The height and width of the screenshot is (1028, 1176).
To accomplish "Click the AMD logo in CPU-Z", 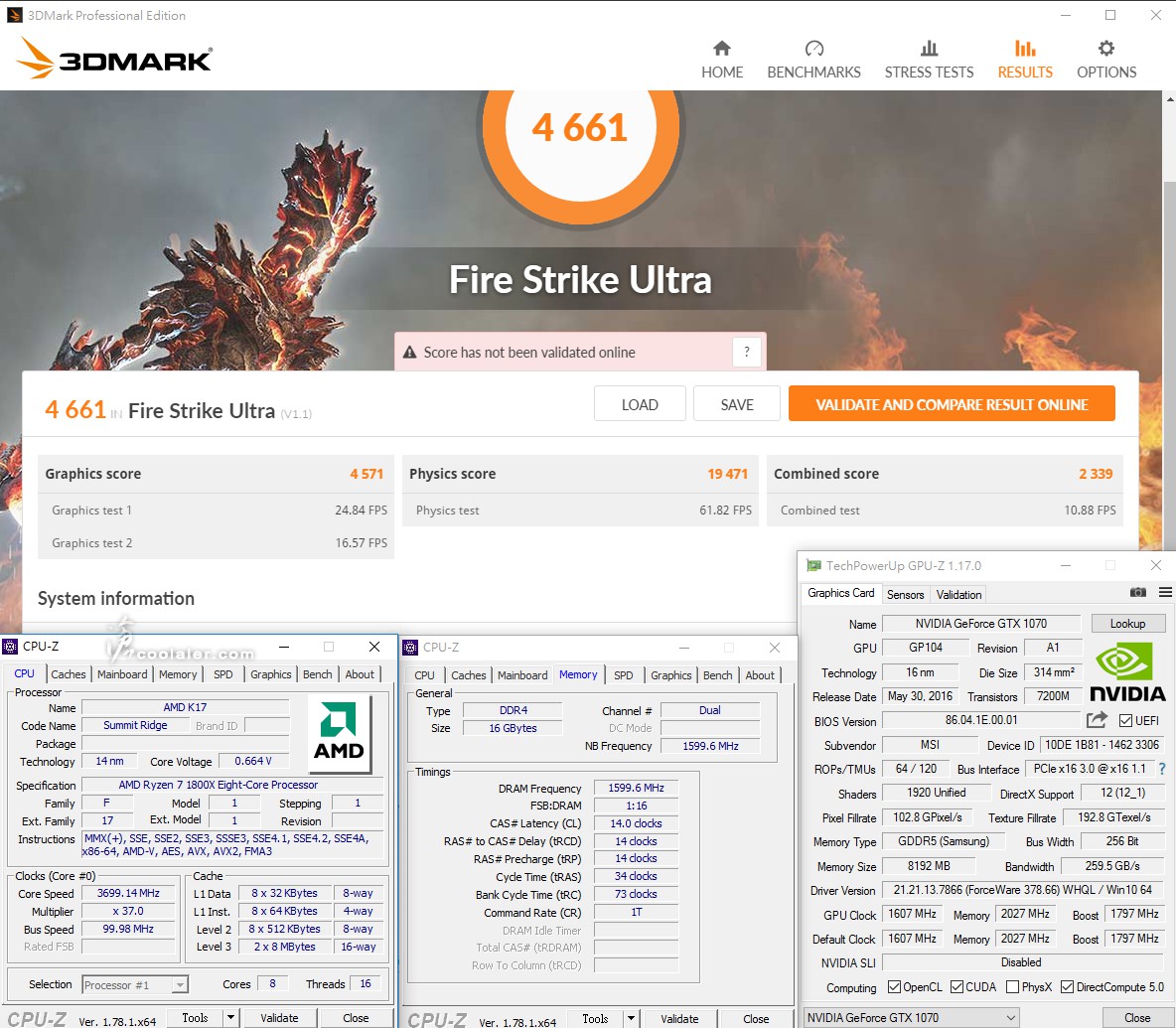I will point(339,733).
